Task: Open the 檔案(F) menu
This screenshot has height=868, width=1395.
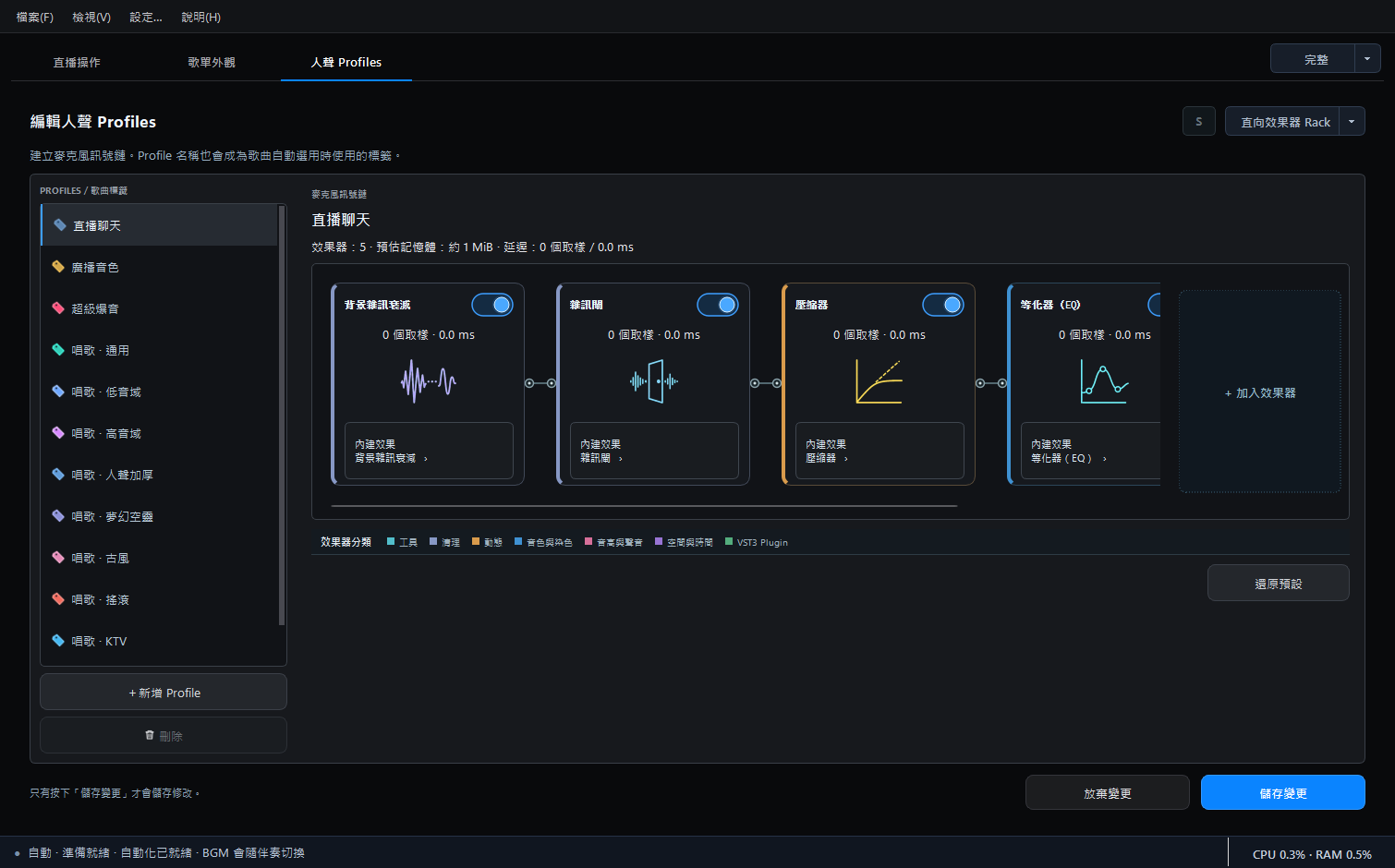Action: 35,17
